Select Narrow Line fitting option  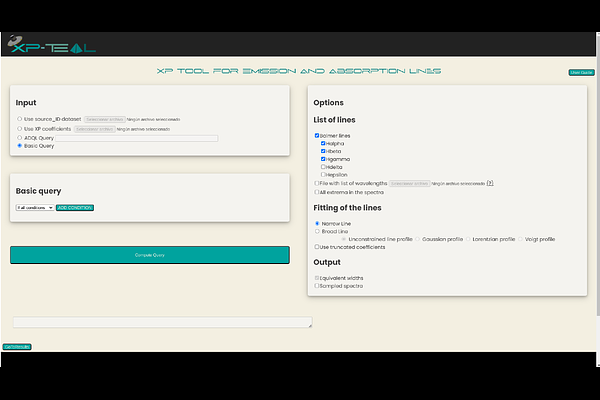[x=317, y=223]
